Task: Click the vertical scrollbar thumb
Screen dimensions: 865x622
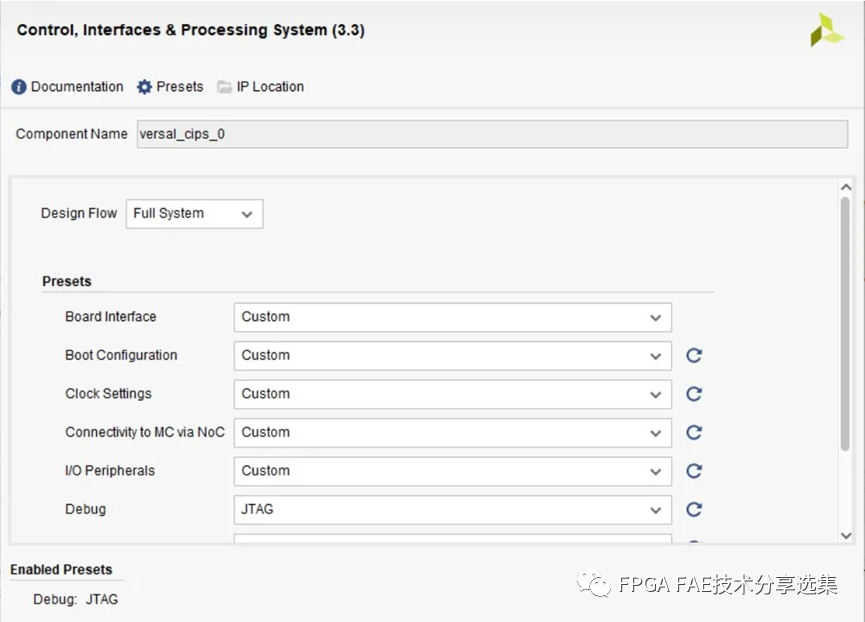Action: point(845,320)
